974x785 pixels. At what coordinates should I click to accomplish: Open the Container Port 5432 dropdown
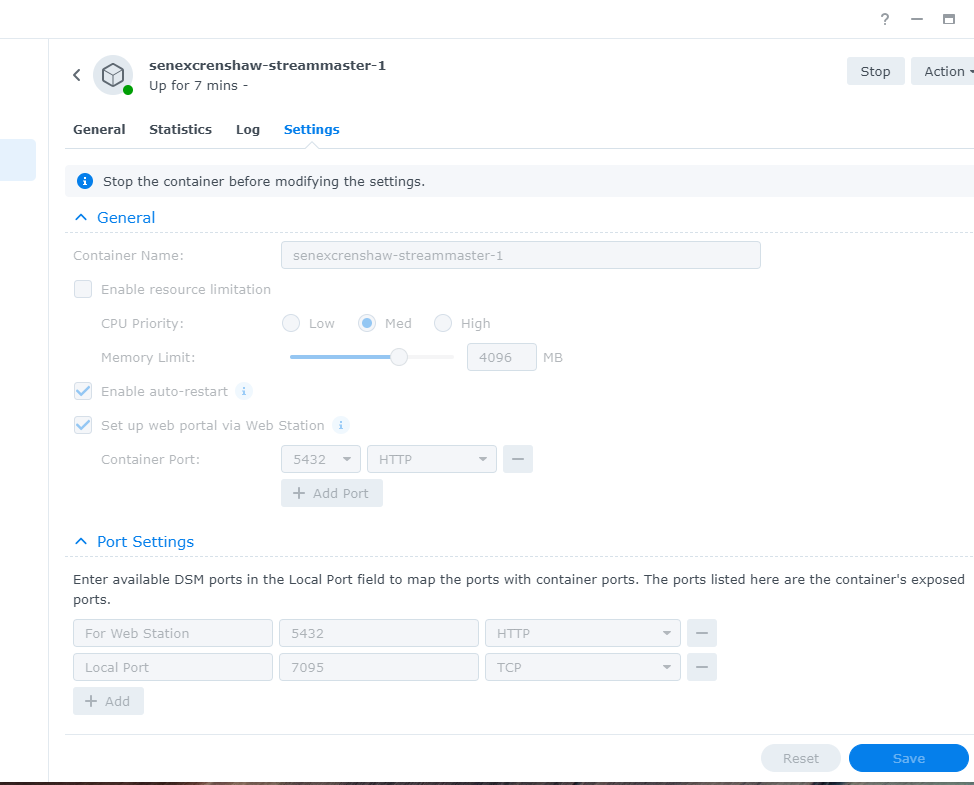[320, 458]
